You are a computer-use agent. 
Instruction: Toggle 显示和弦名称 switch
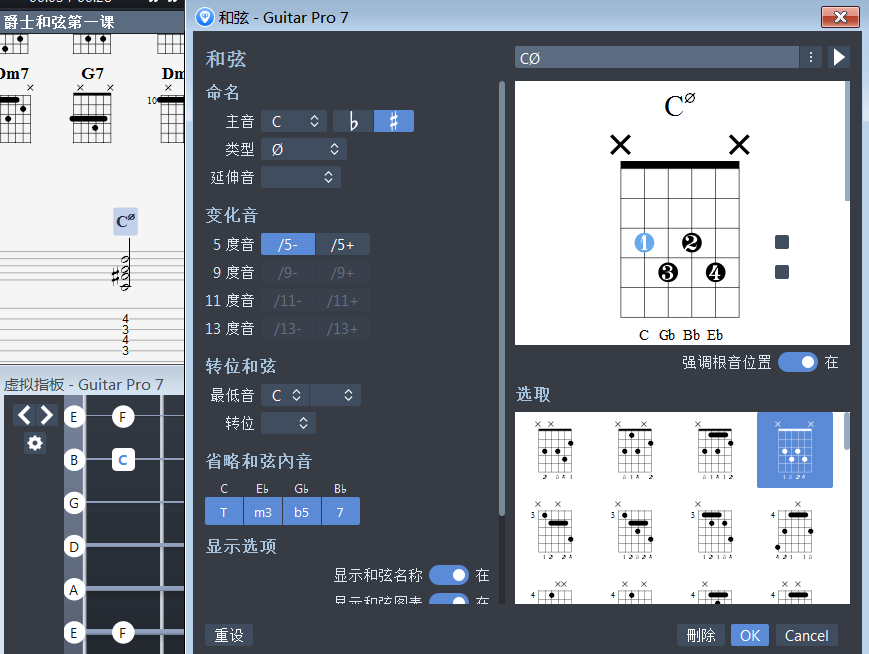tap(448, 575)
